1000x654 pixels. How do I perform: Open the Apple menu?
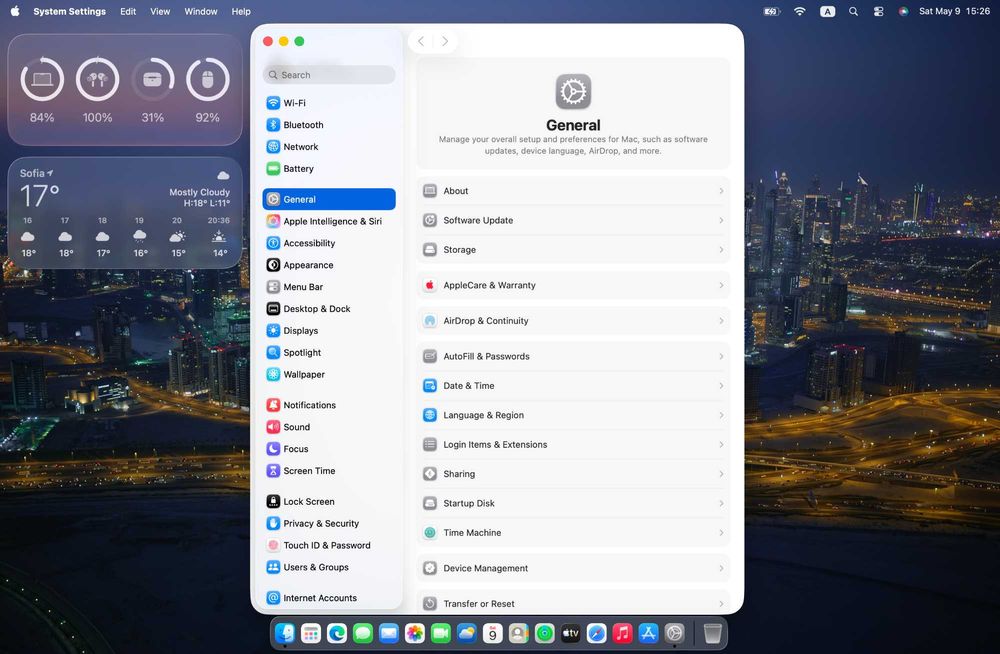15,11
